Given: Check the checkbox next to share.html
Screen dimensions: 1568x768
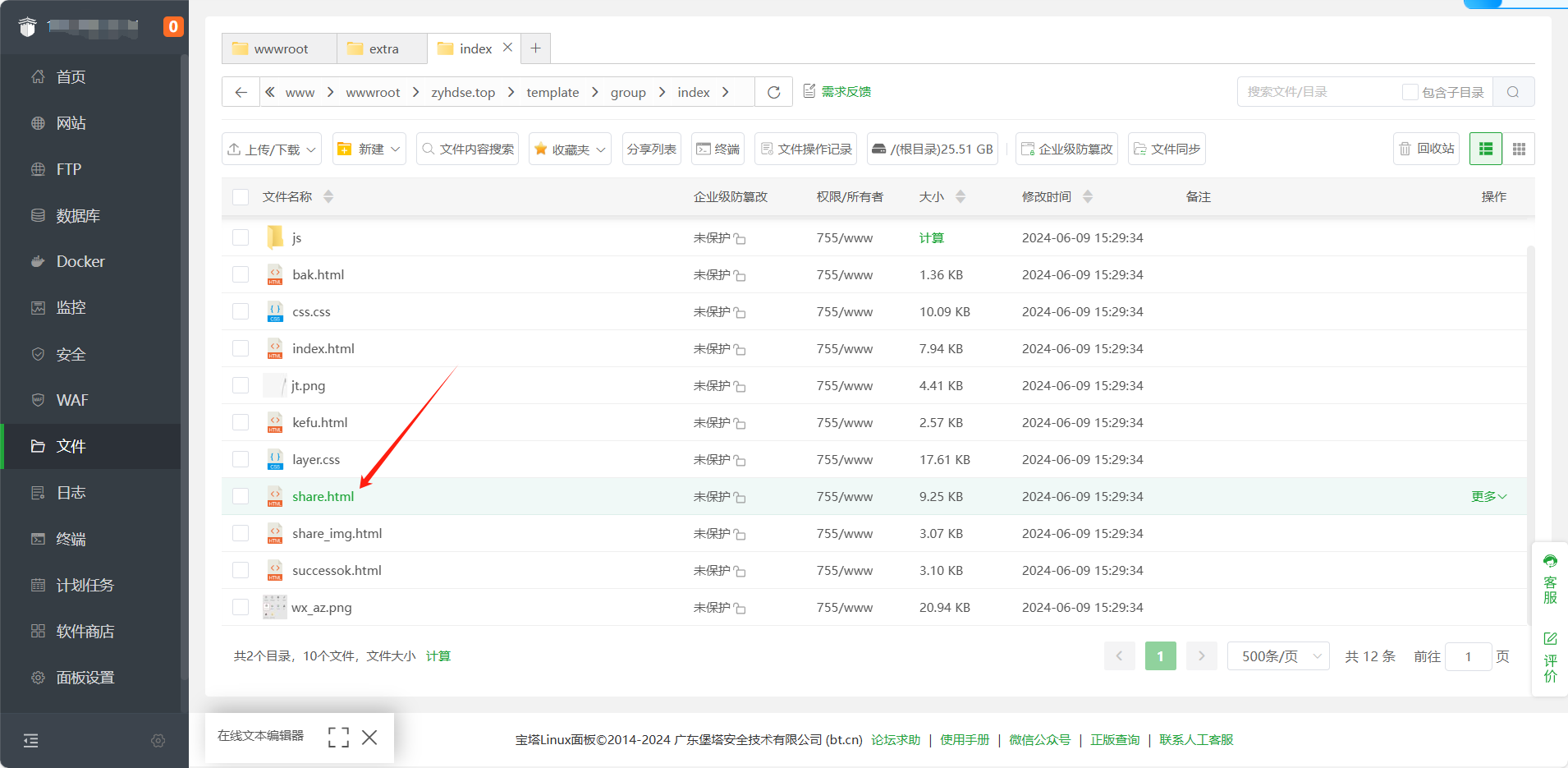Looking at the screenshot, I should (x=240, y=496).
